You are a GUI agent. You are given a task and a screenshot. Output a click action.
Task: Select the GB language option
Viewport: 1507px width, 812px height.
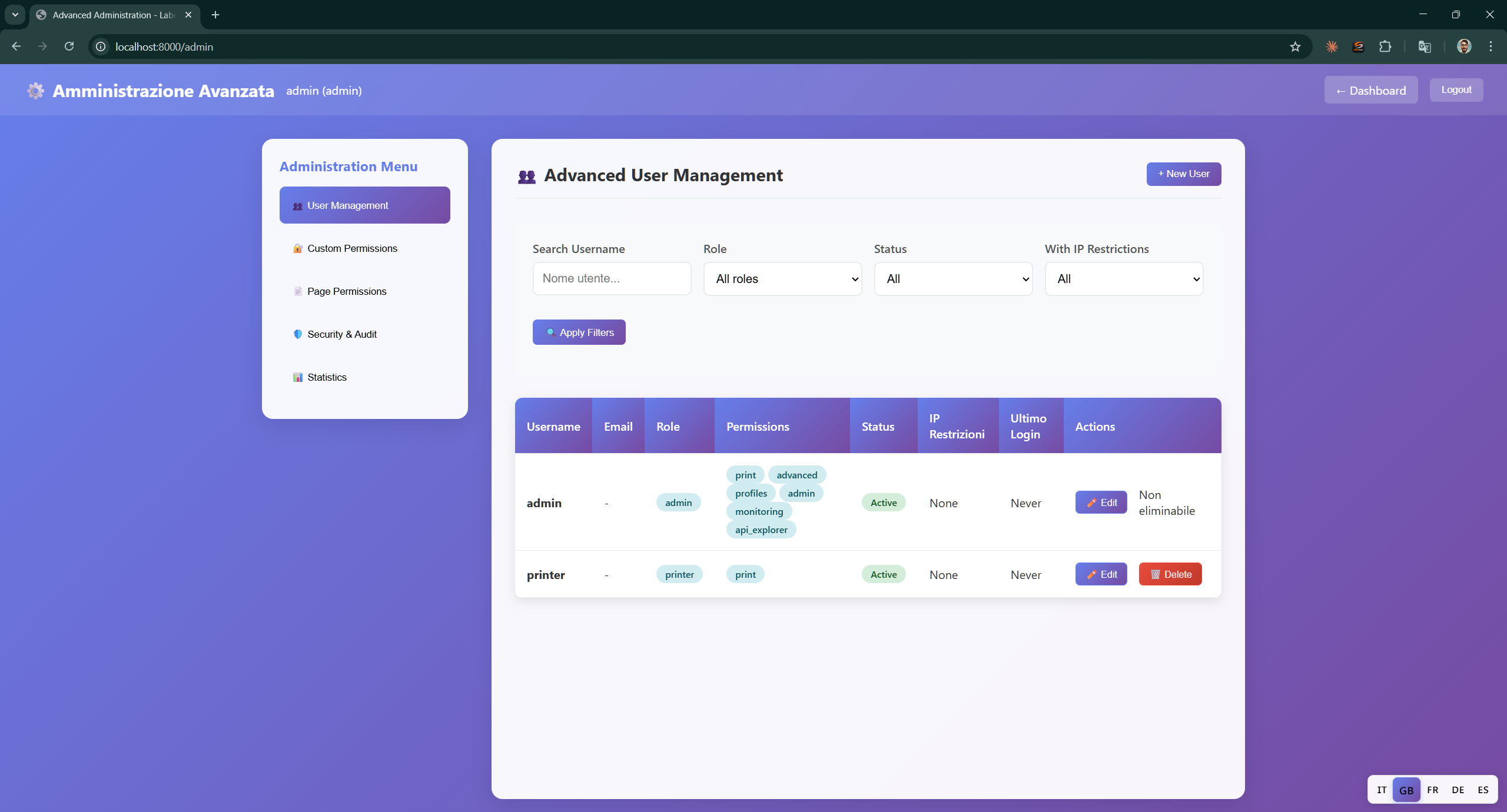click(x=1406, y=790)
